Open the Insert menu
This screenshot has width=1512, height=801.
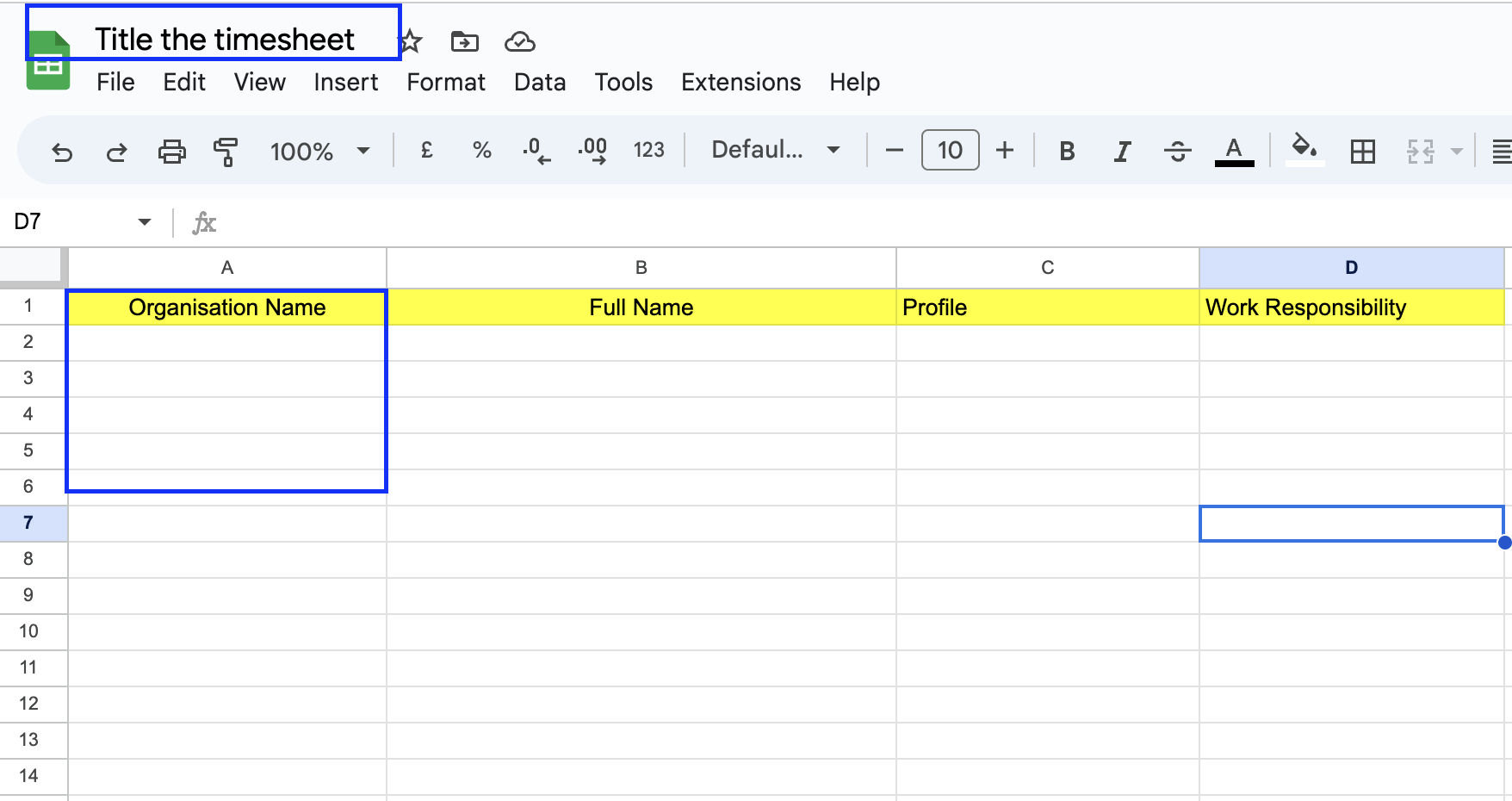point(346,82)
